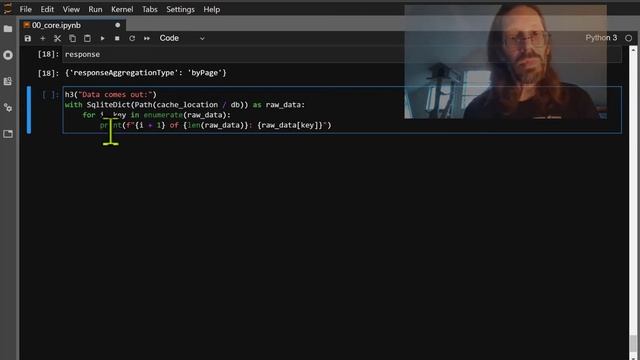The height and width of the screenshot is (360, 640).
Task: Click the 'enumerate(raw_data)' for-loop line
Action: pos(156,115)
